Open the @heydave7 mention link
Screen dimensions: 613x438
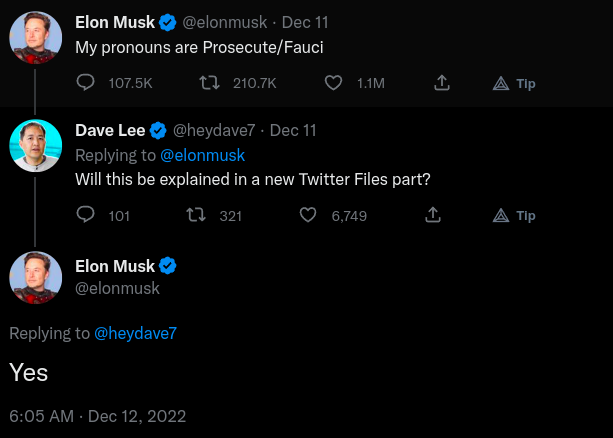pyautogui.click(x=135, y=333)
